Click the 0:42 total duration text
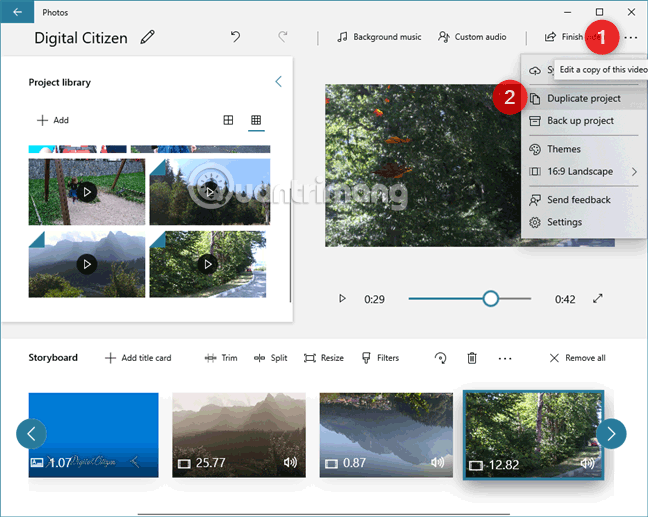The image size is (648, 517). (565, 299)
